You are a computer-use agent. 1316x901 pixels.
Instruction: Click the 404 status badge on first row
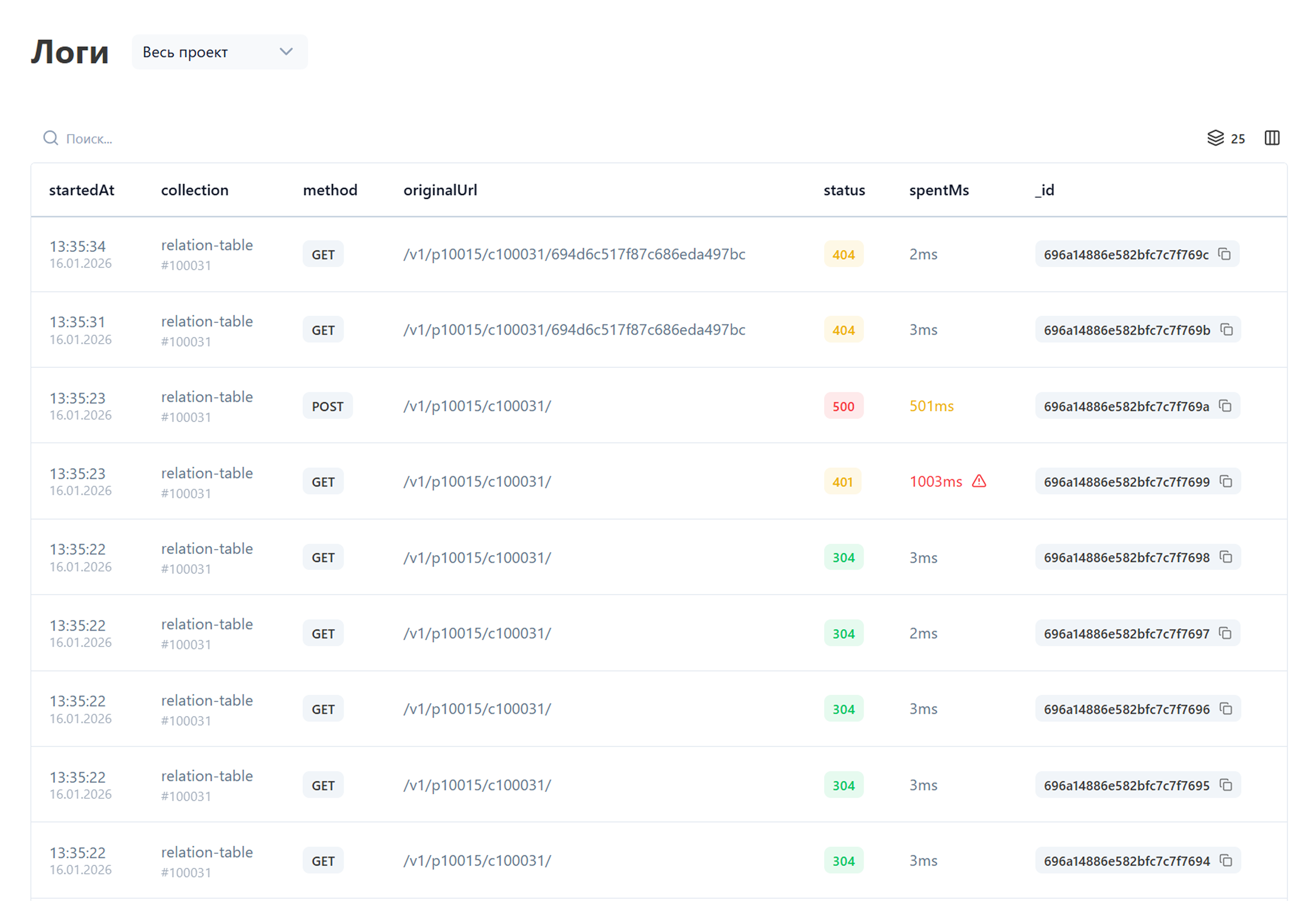click(843, 254)
